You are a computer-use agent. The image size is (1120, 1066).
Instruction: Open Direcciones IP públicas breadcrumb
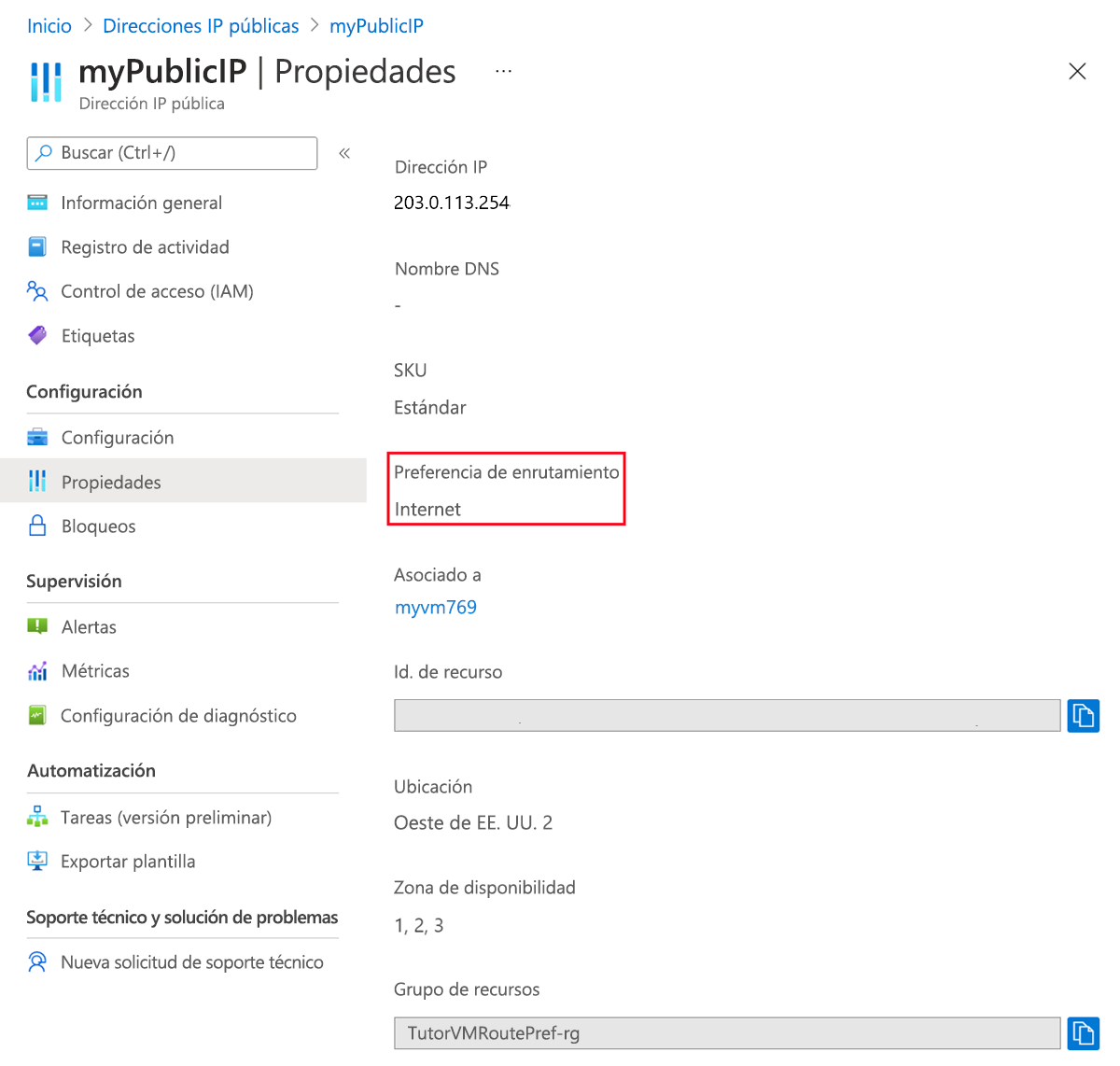tap(201, 26)
